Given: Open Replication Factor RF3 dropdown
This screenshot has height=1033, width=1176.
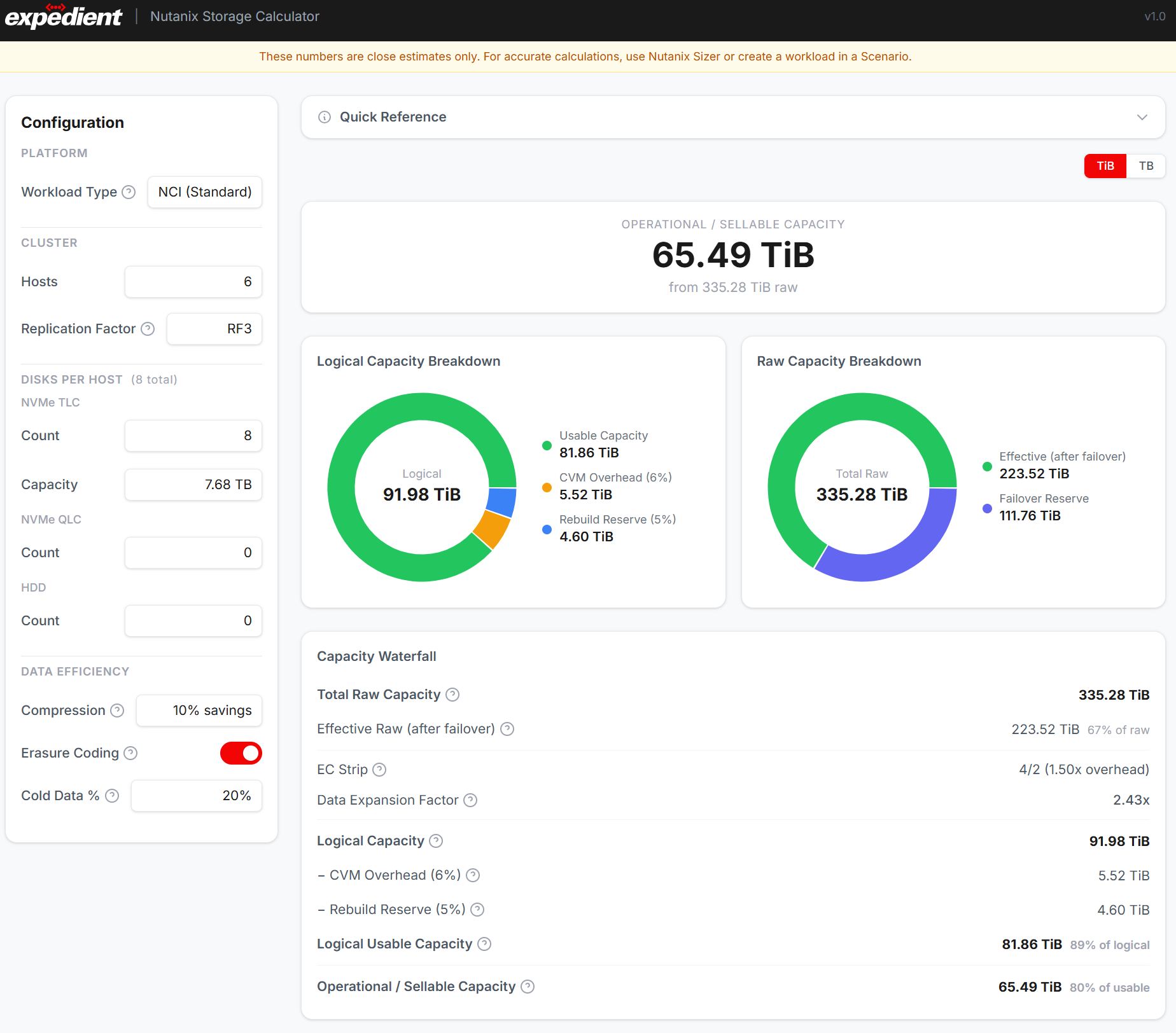Looking at the screenshot, I should click(x=214, y=329).
